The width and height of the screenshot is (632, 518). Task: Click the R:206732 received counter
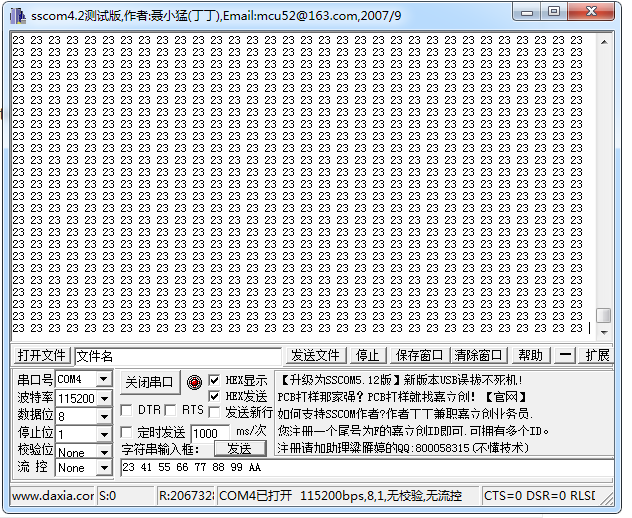coord(186,495)
